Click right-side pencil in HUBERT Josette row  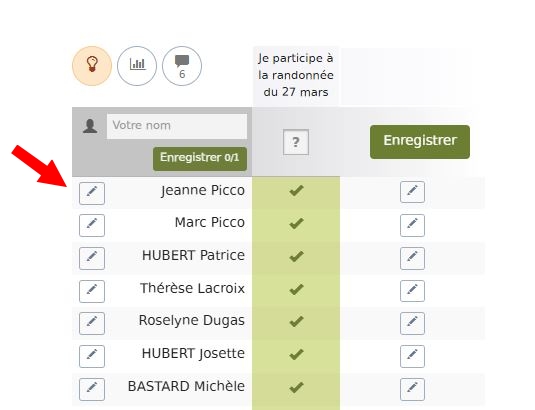412,356
